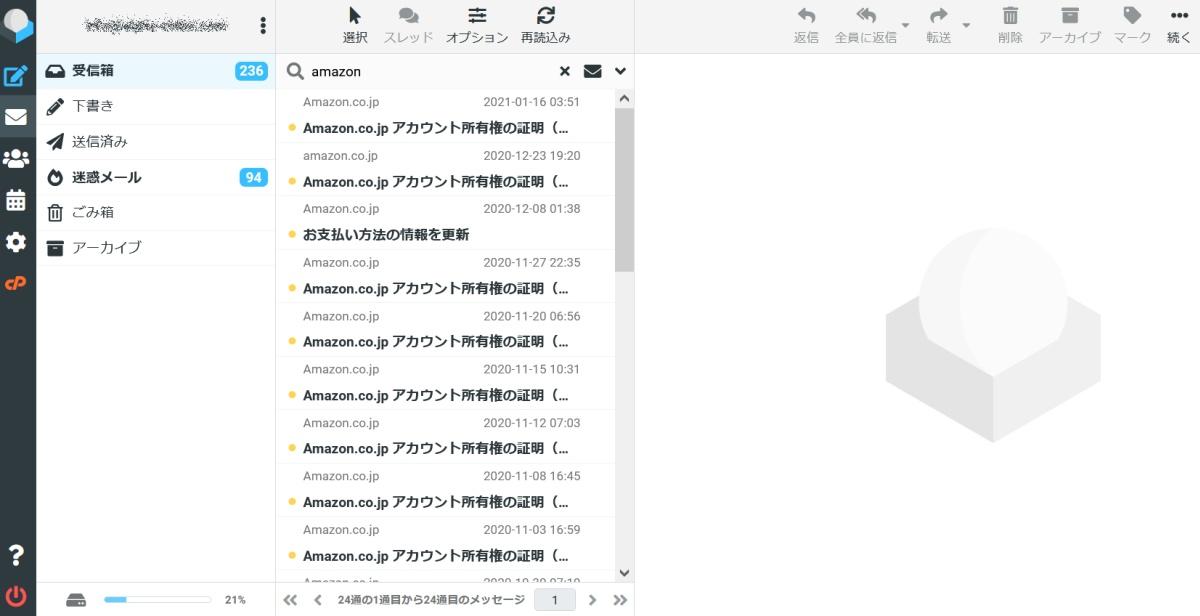Click the 削除 delete button
This screenshot has width=1200, height=616.
pyautogui.click(x=1010, y=26)
